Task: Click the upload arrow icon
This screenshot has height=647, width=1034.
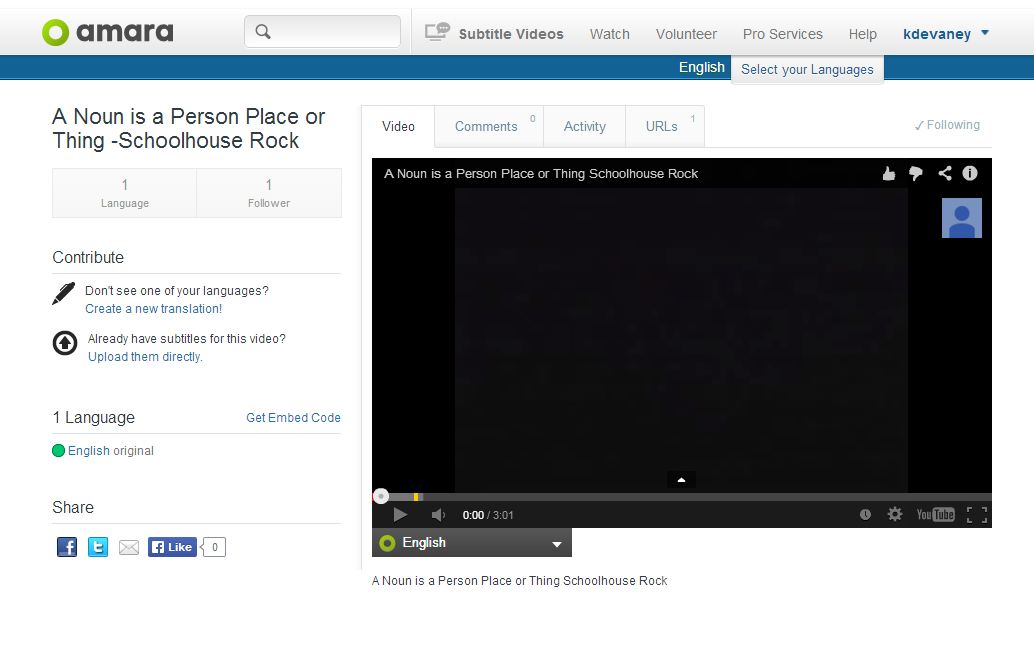Action: pyautogui.click(x=65, y=343)
